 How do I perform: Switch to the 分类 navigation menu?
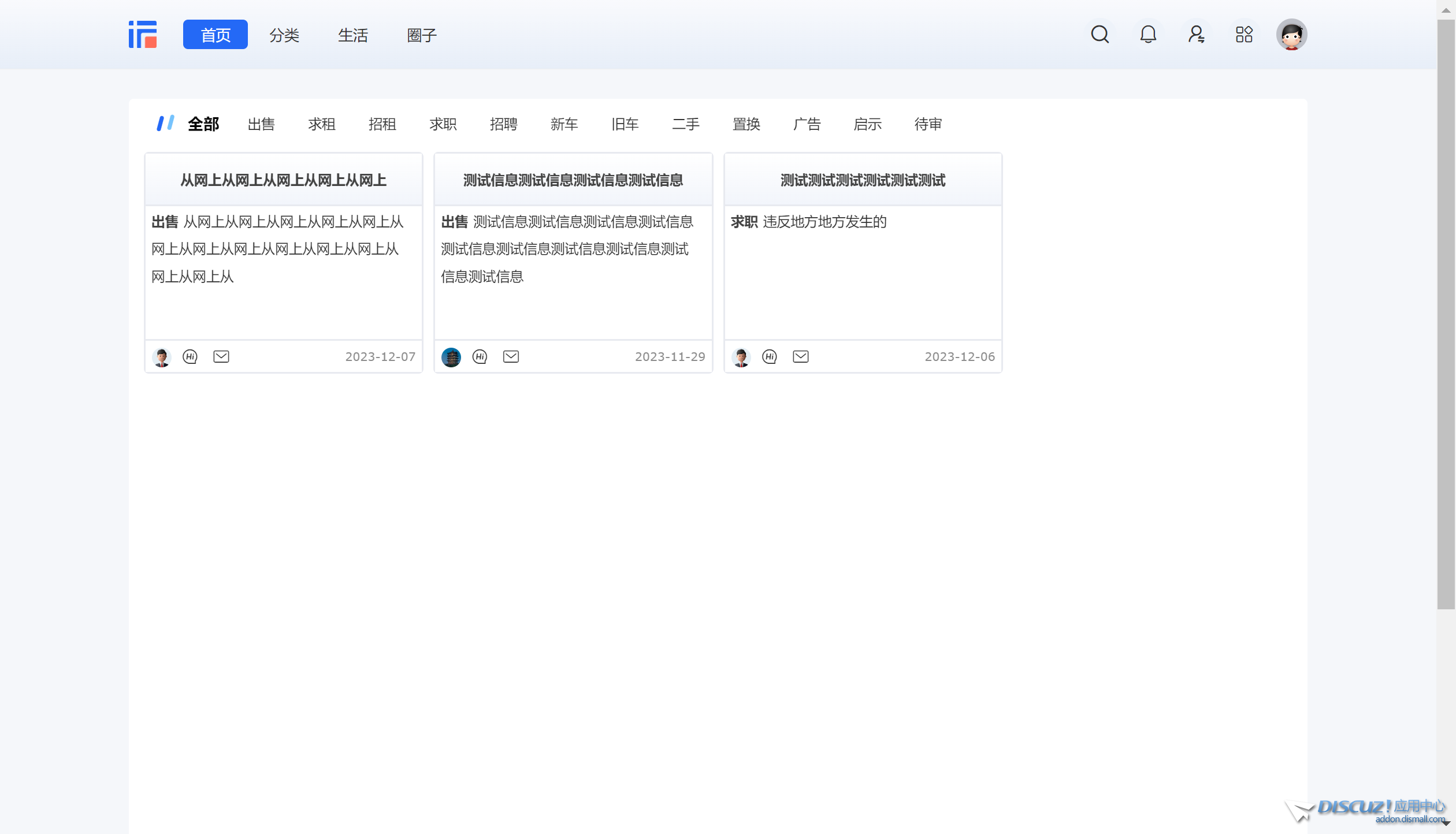pyautogui.click(x=284, y=35)
